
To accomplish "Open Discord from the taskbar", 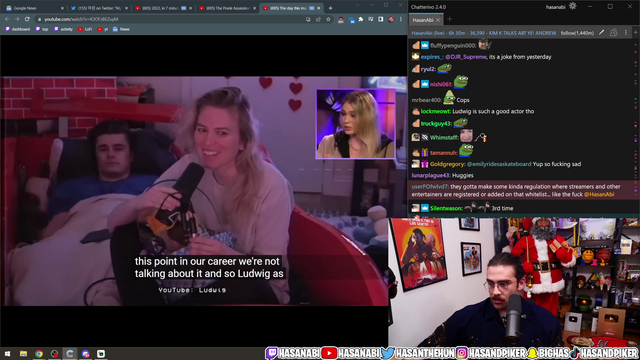I will point(85,354).
